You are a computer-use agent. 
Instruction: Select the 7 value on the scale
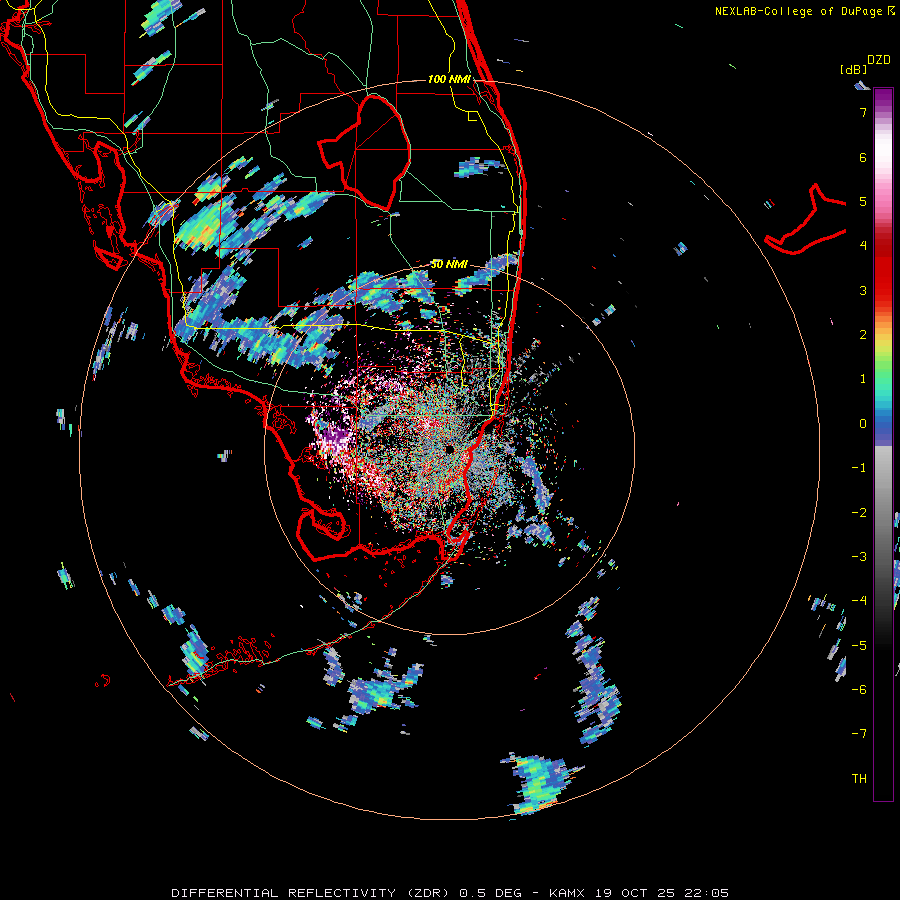click(x=863, y=112)
